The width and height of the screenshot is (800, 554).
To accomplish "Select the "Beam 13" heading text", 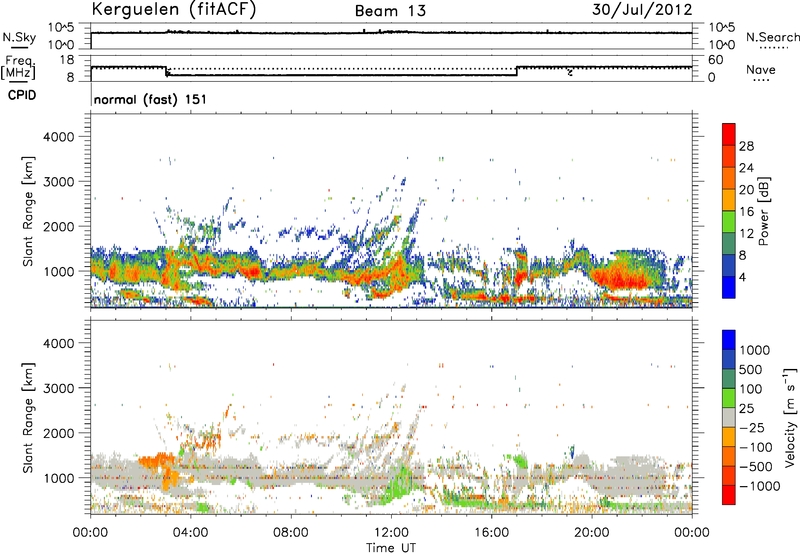I will click(390, 11).
